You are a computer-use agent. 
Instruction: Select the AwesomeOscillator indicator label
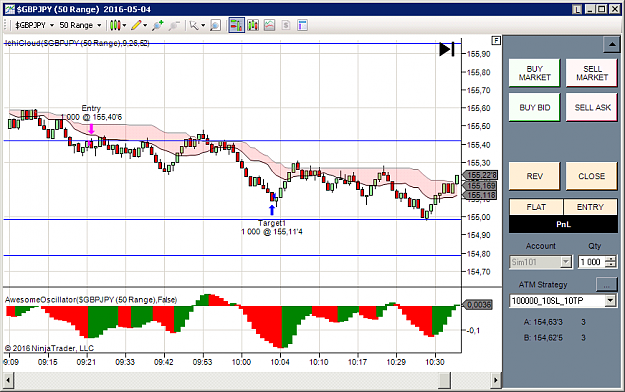point(91,300)
